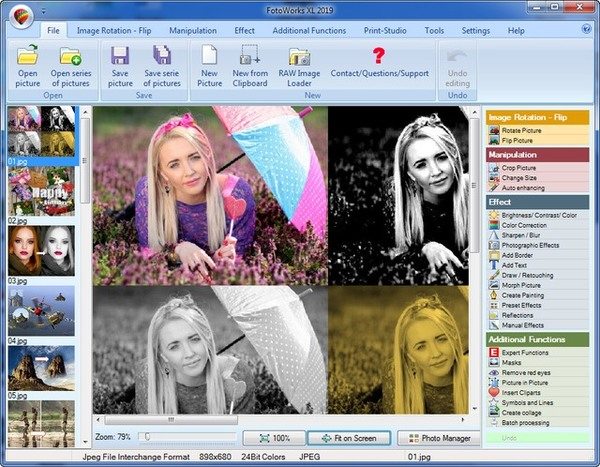Click the 100% zoom button
This screenshot has height=467, width=600.
click(x=272, y=438)
